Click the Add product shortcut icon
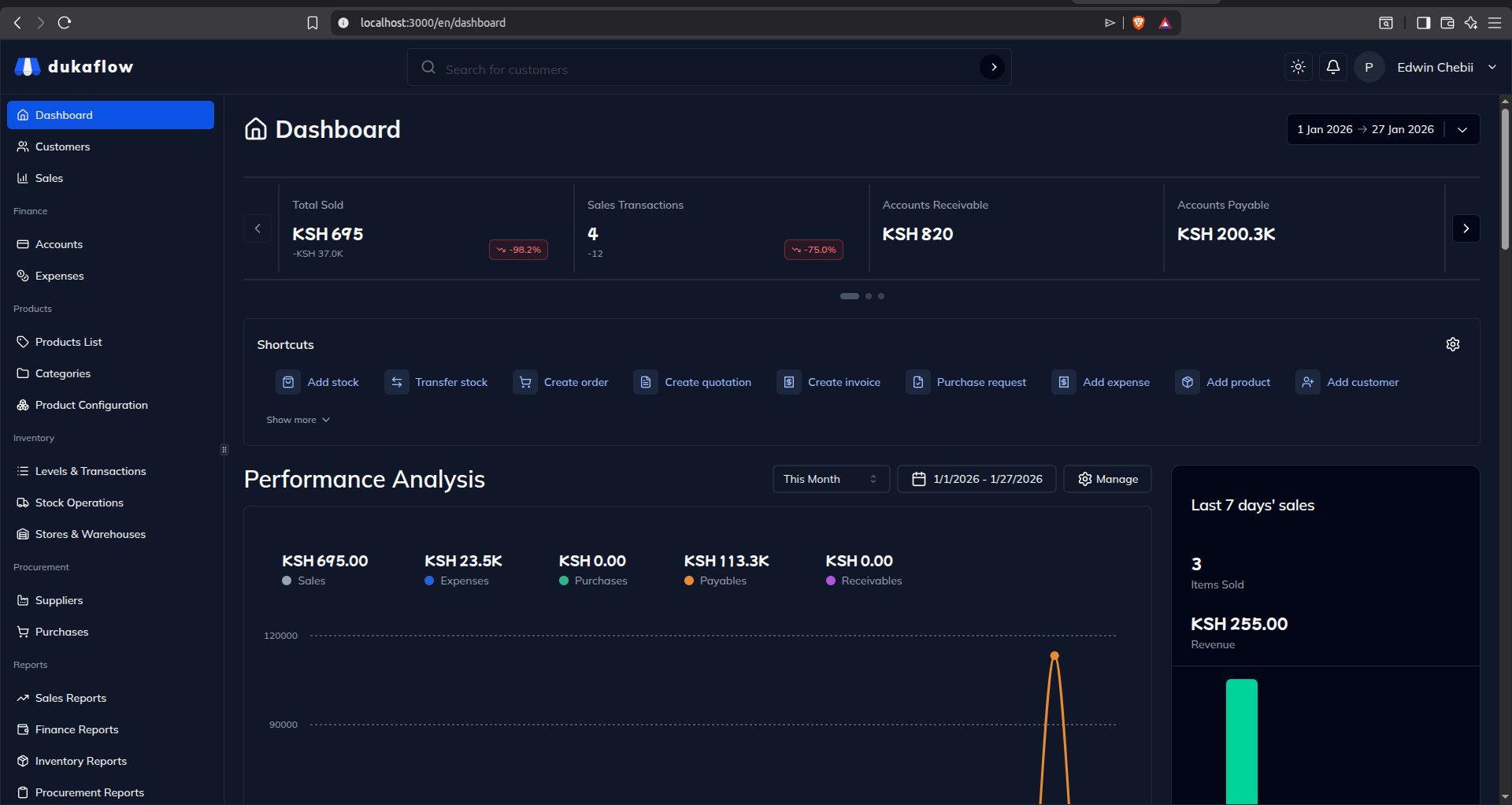 coord(1188,382)
